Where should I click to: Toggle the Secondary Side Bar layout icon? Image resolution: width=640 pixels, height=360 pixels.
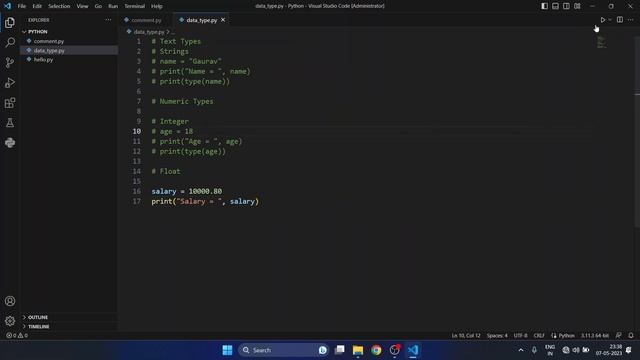[x=566, y=6]
